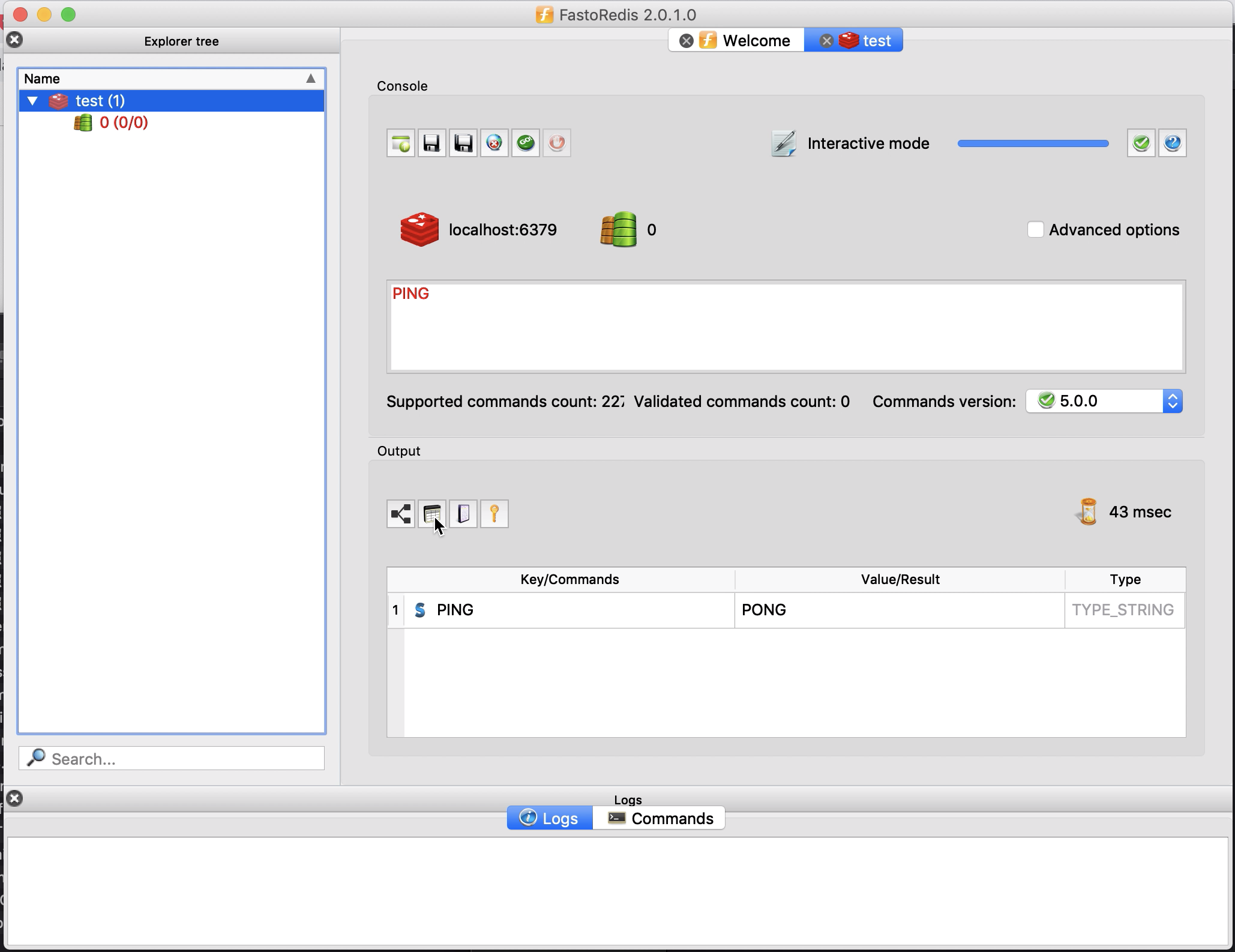Click the Redis cube icon beside localhost:6379
Screen dimensions: 1235x952
(x=419, y=229)
